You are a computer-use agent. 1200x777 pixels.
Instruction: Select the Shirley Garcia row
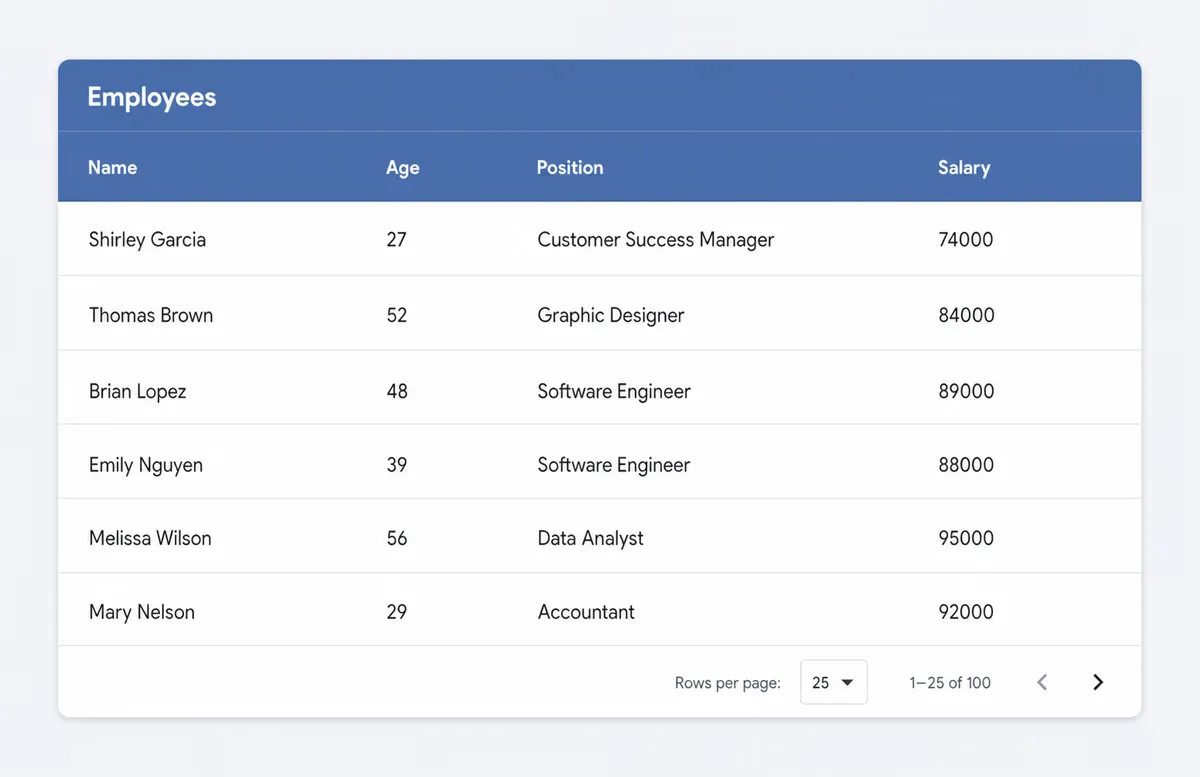[x=599, y=239]
